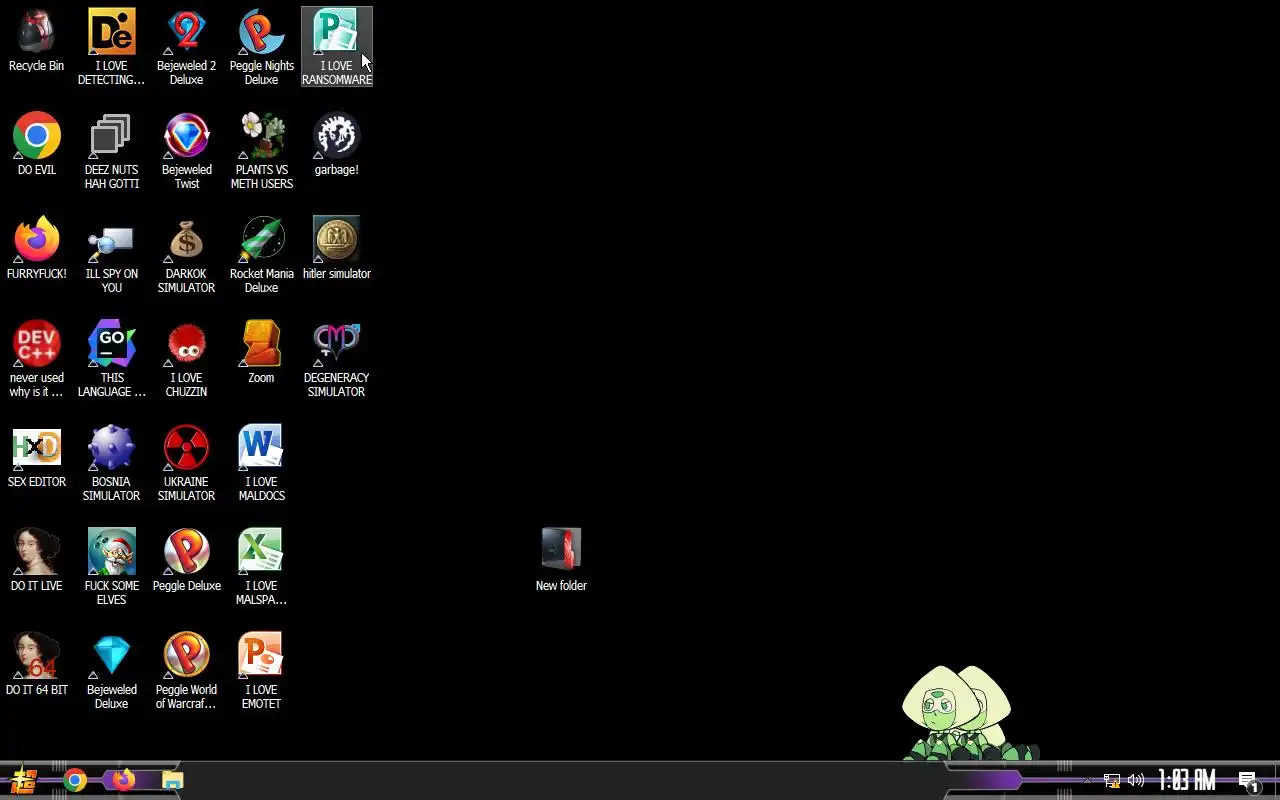Select the FURRYFUCK! Firefox desktop shortcut
Viewport: 1280px width, 800px height.
click(36, 249)
